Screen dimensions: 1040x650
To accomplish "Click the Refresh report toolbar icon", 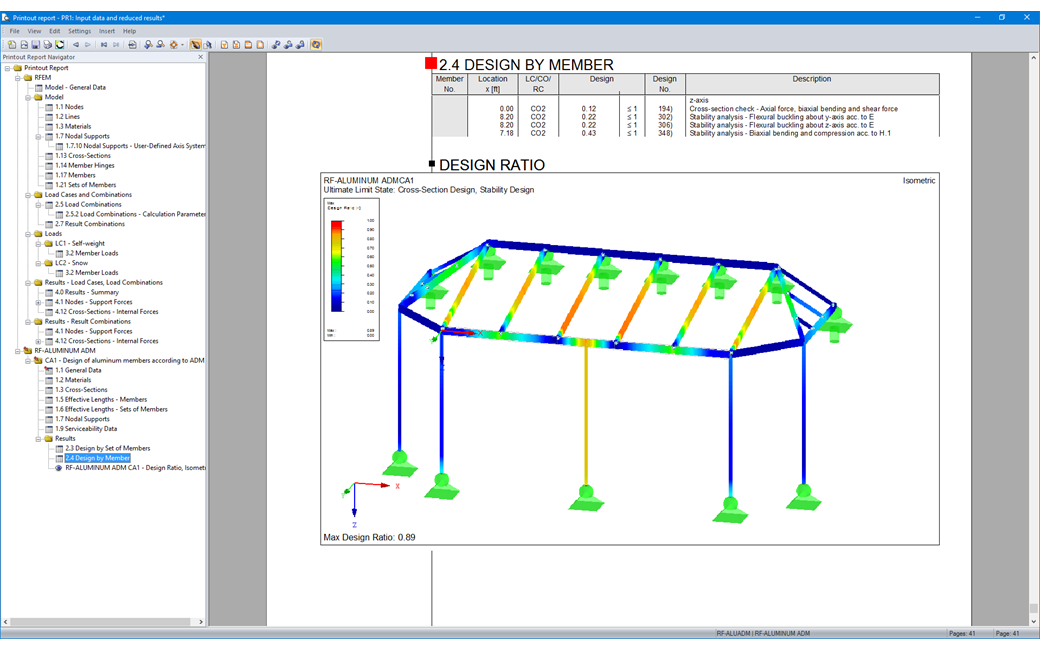I will (x=60, y=44).
